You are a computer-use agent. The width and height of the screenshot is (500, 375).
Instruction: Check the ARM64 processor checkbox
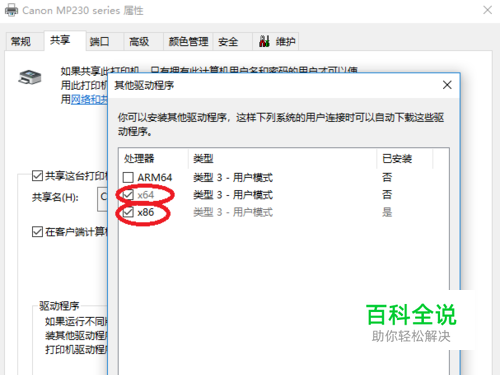pos(128,177)
